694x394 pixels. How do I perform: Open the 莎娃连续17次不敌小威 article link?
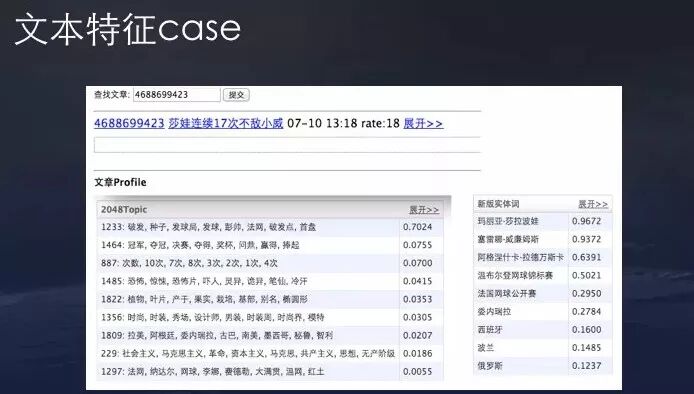pos(226,123)
